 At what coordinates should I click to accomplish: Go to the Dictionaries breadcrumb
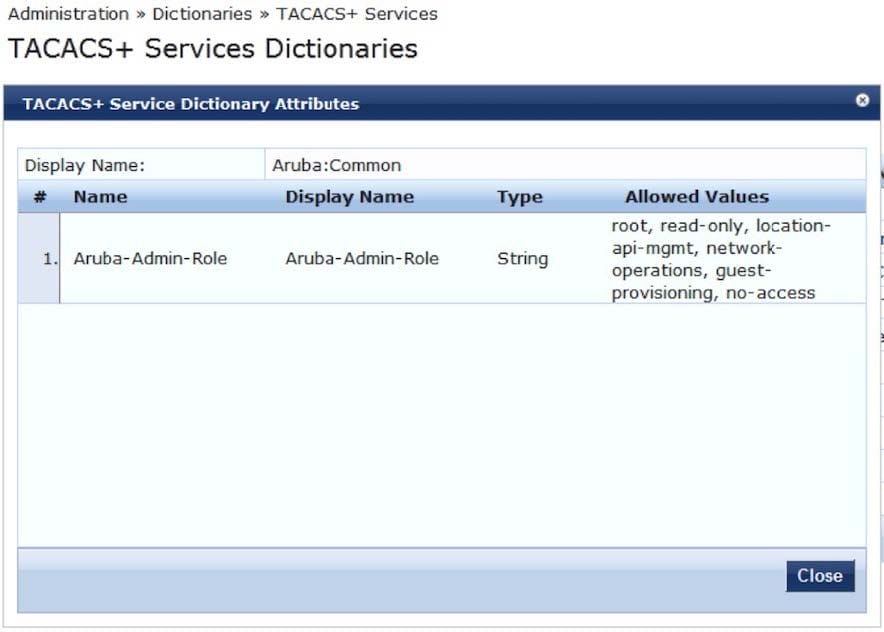(x=202, y=14)
